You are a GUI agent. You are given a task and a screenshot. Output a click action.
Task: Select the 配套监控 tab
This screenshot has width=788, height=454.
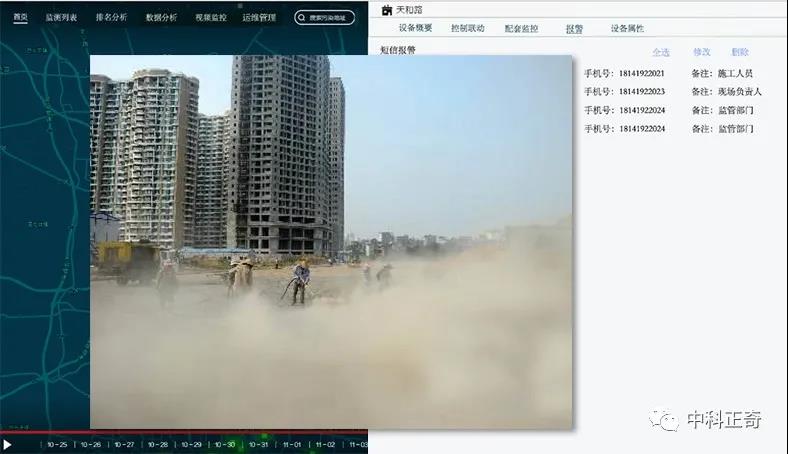coord(521,29)
